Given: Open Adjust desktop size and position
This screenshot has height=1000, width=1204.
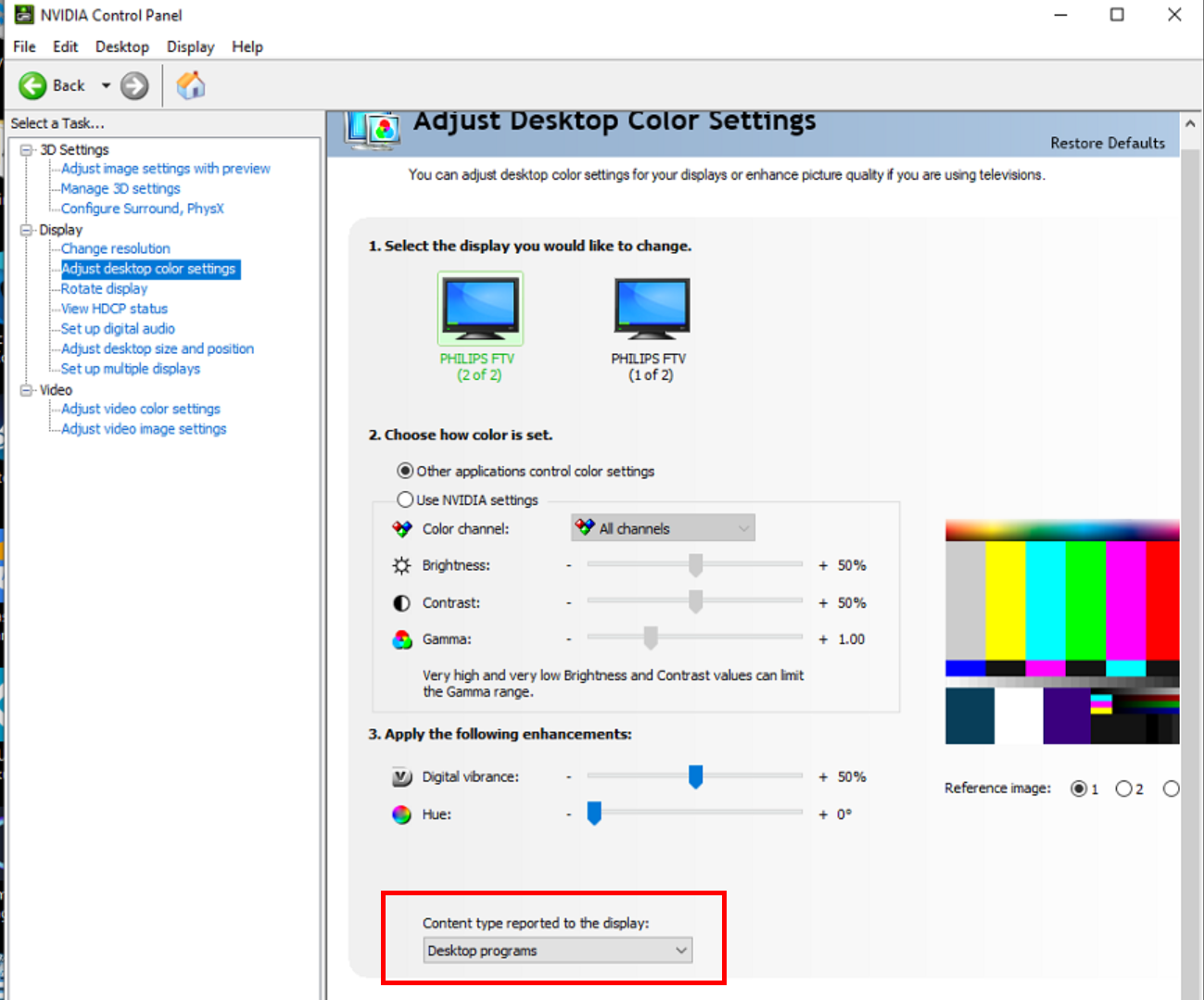Looking at the screenshot, I should [x=158, y=348].
